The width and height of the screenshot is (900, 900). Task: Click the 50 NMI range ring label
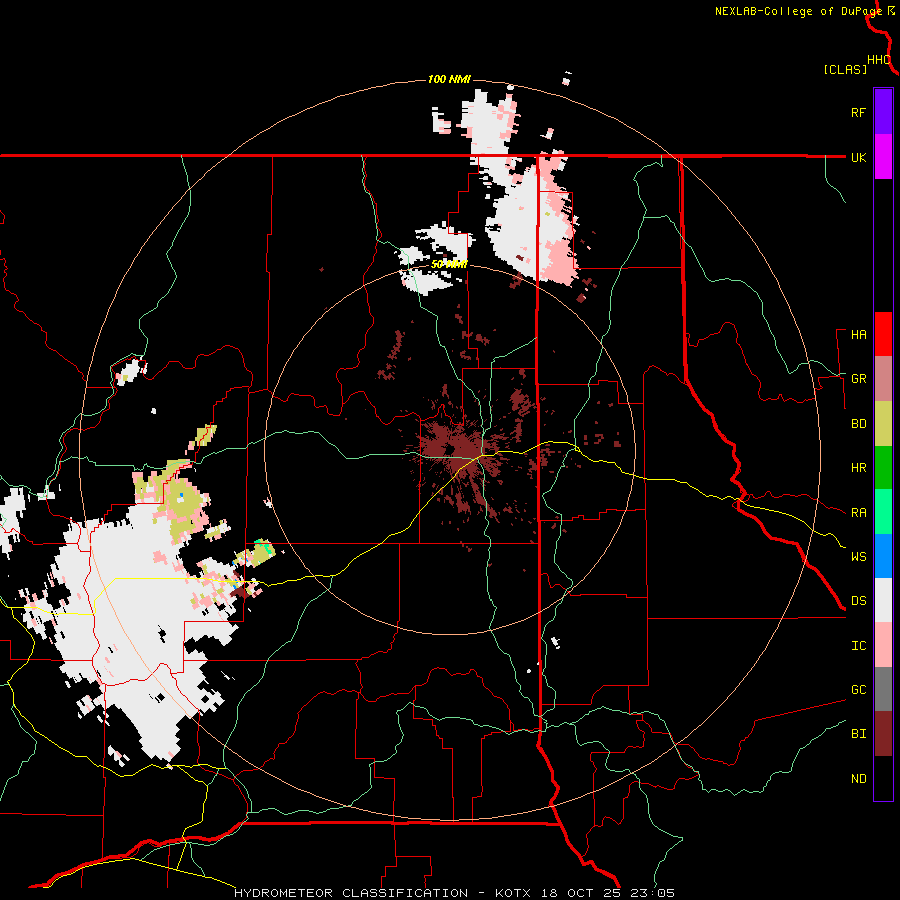(449, 265)
